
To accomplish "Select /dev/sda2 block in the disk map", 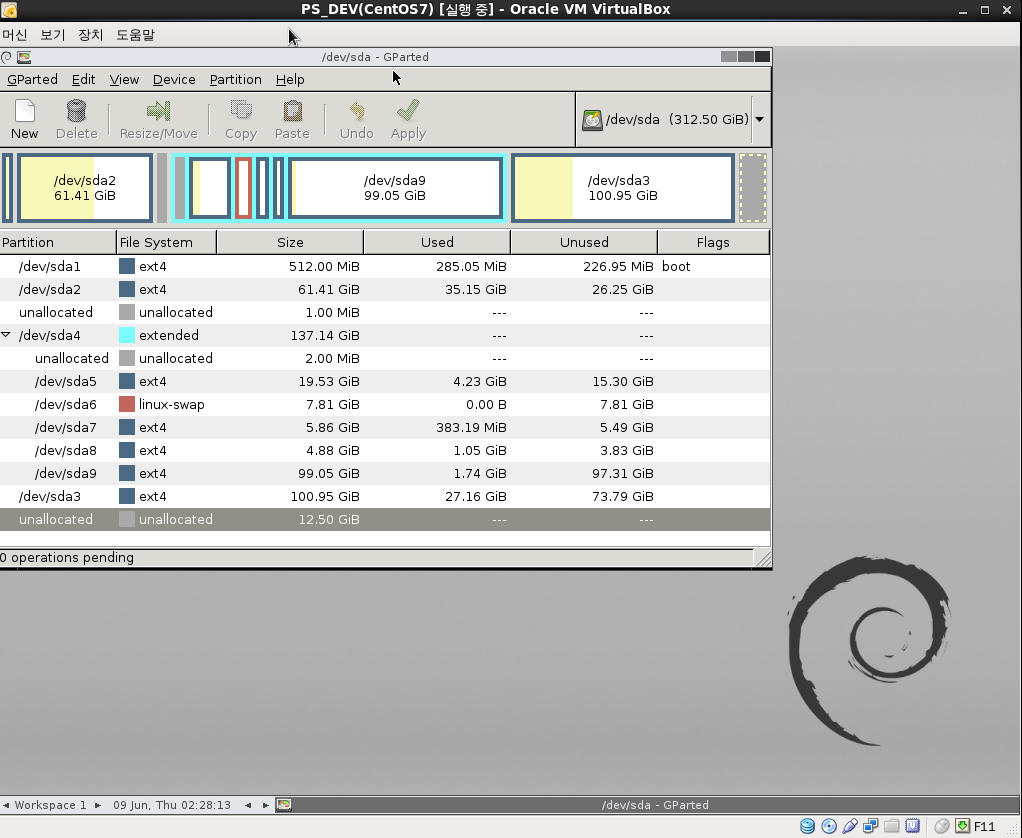I will click(x=85, y=188).
